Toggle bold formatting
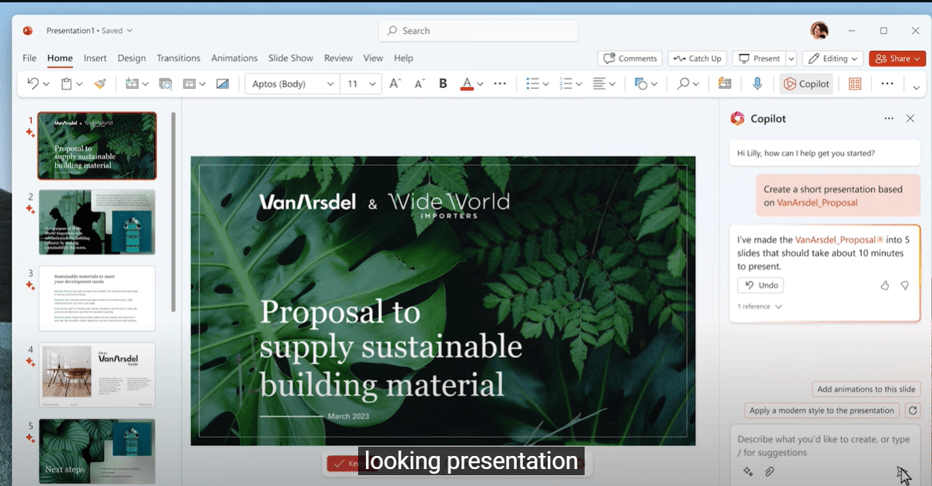 [x=443, y=84]
